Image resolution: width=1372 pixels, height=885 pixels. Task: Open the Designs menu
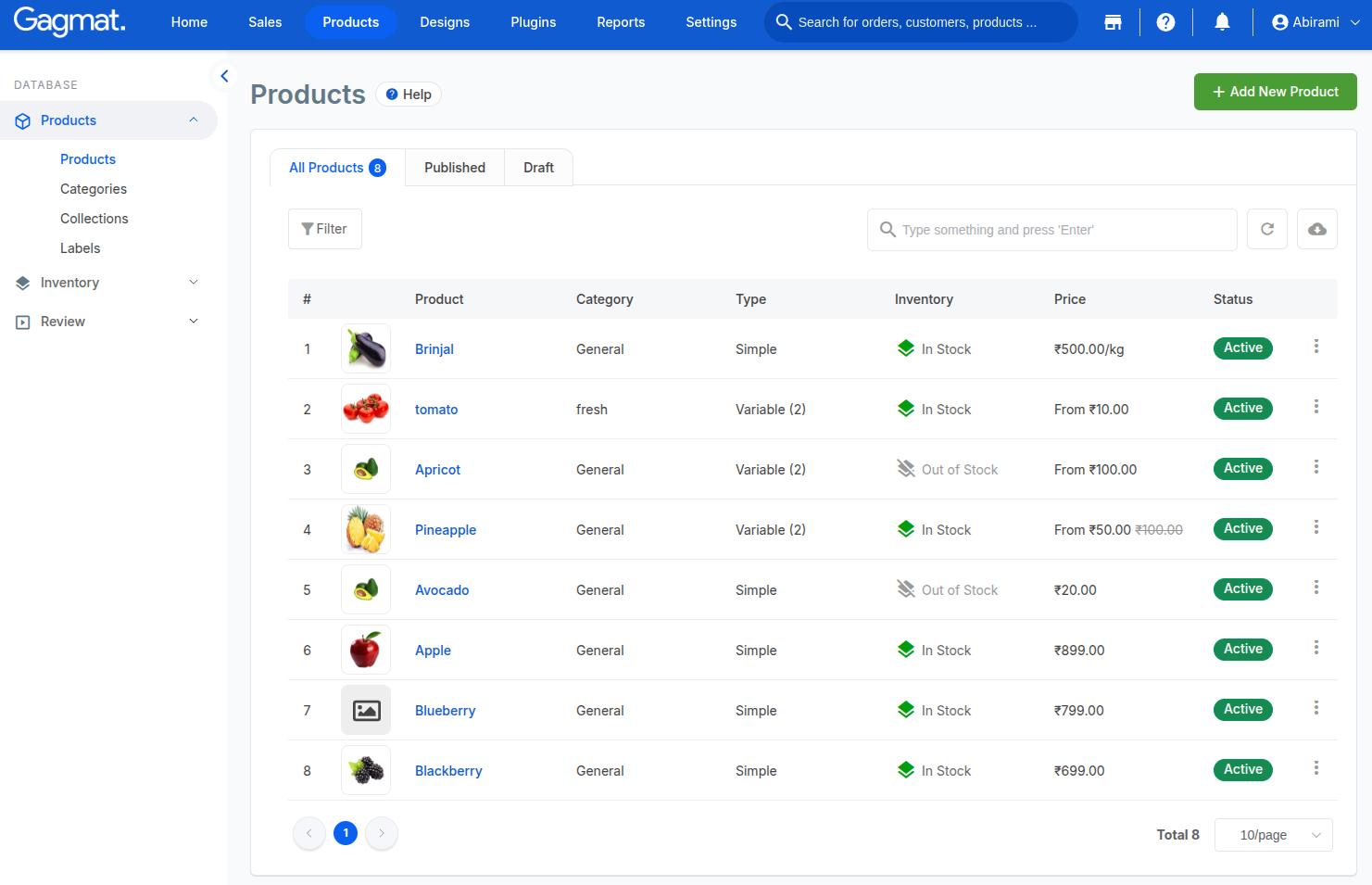coord(445,22)
